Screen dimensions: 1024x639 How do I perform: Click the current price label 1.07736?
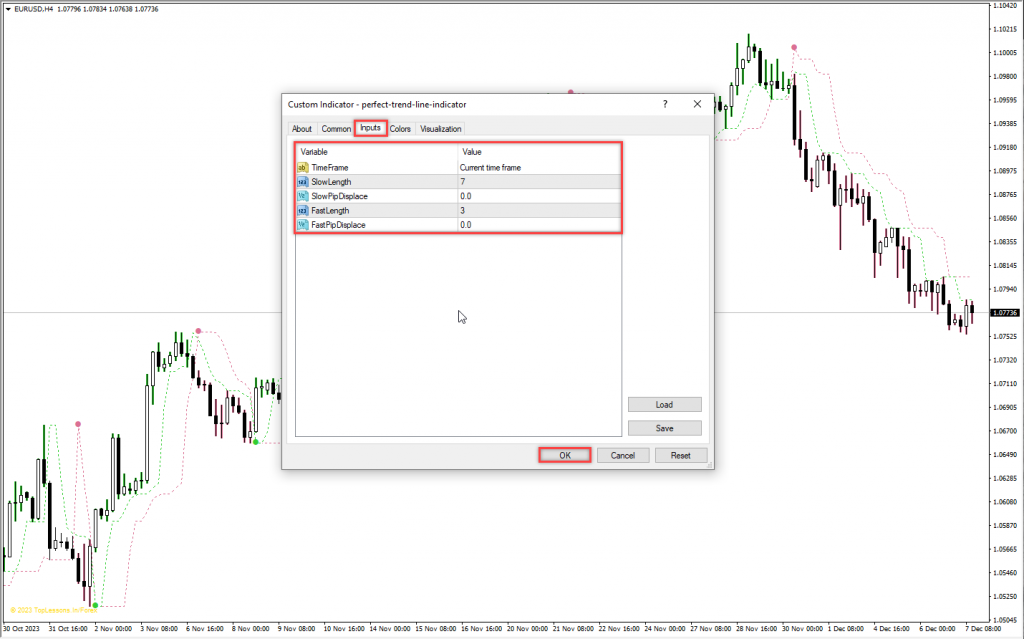(x=1004, y=313)
